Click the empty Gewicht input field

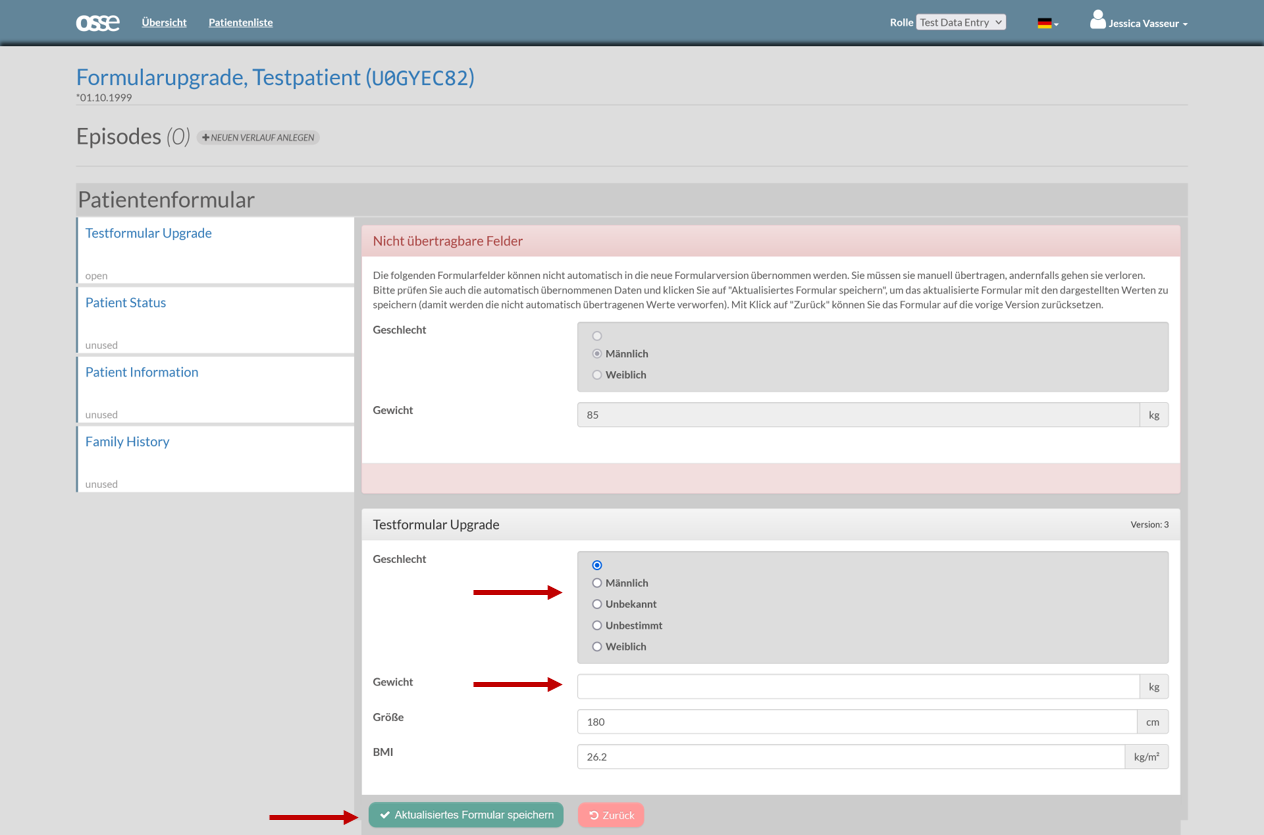click(858, 686)
